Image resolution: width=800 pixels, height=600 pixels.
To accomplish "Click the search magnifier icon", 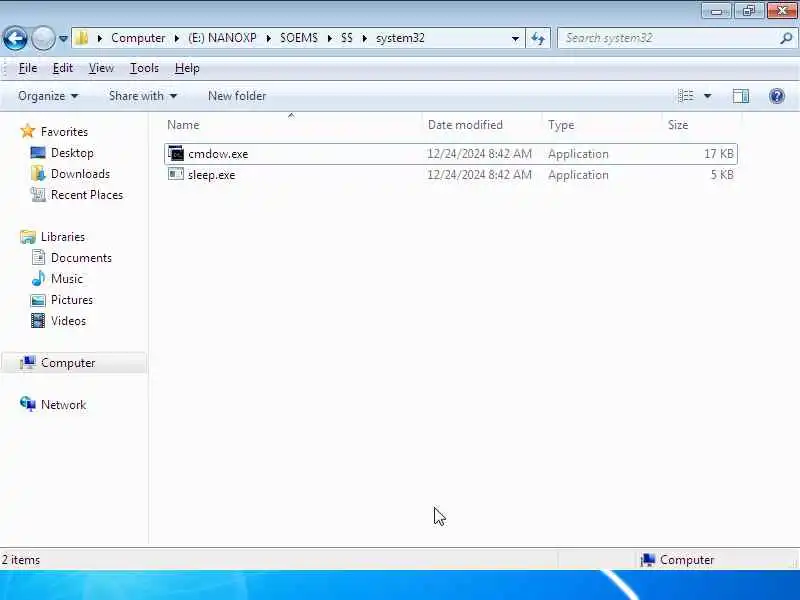I will click(786, 38).
